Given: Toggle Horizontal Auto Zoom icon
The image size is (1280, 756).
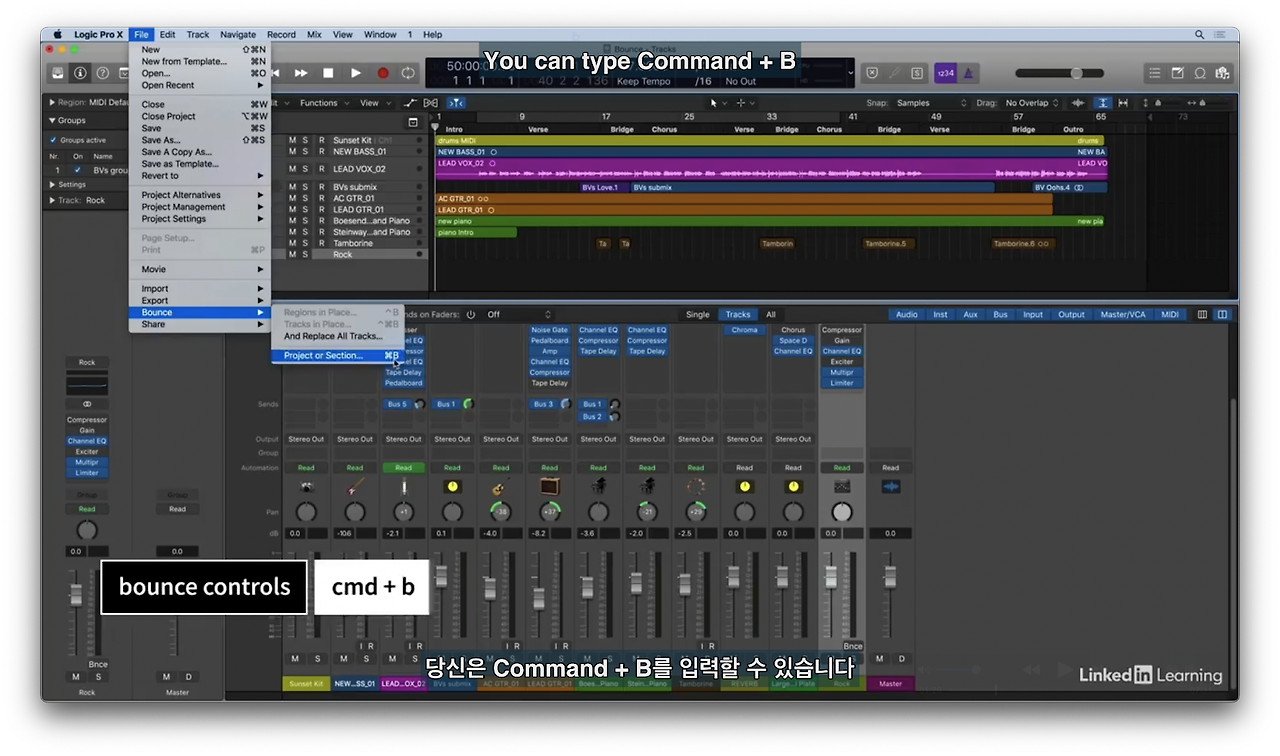Looking at the screenshot, I should (1123, 103).
